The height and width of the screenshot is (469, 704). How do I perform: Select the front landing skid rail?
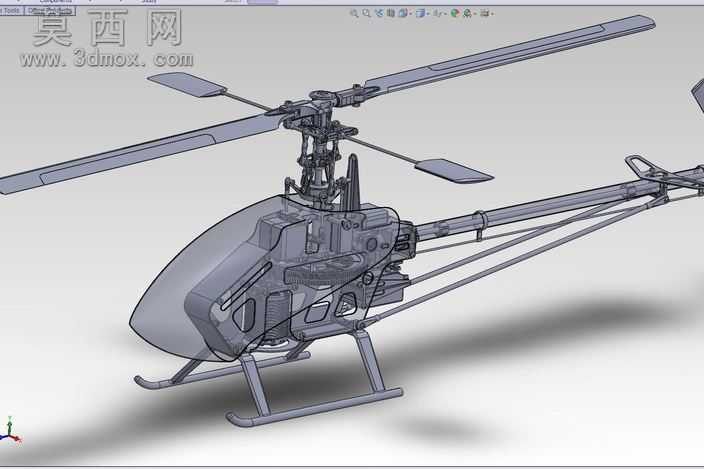[314, 408]
